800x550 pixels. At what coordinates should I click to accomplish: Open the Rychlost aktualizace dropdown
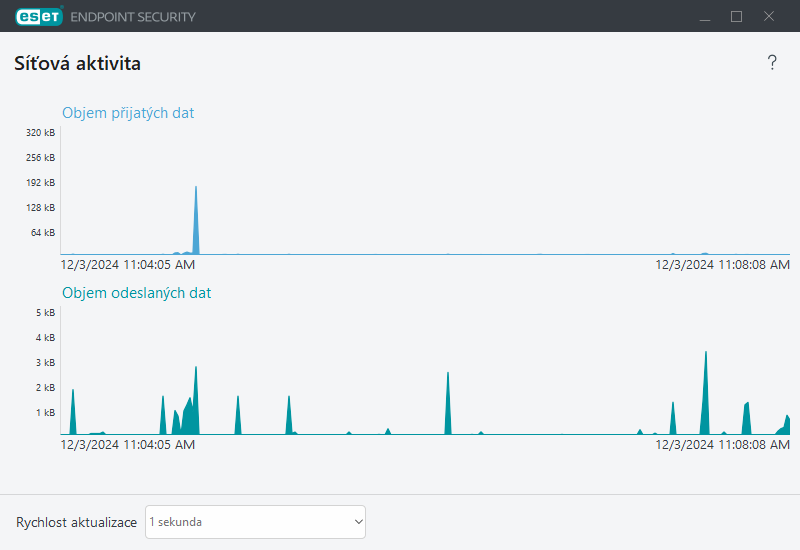click(x=255, y=522)
